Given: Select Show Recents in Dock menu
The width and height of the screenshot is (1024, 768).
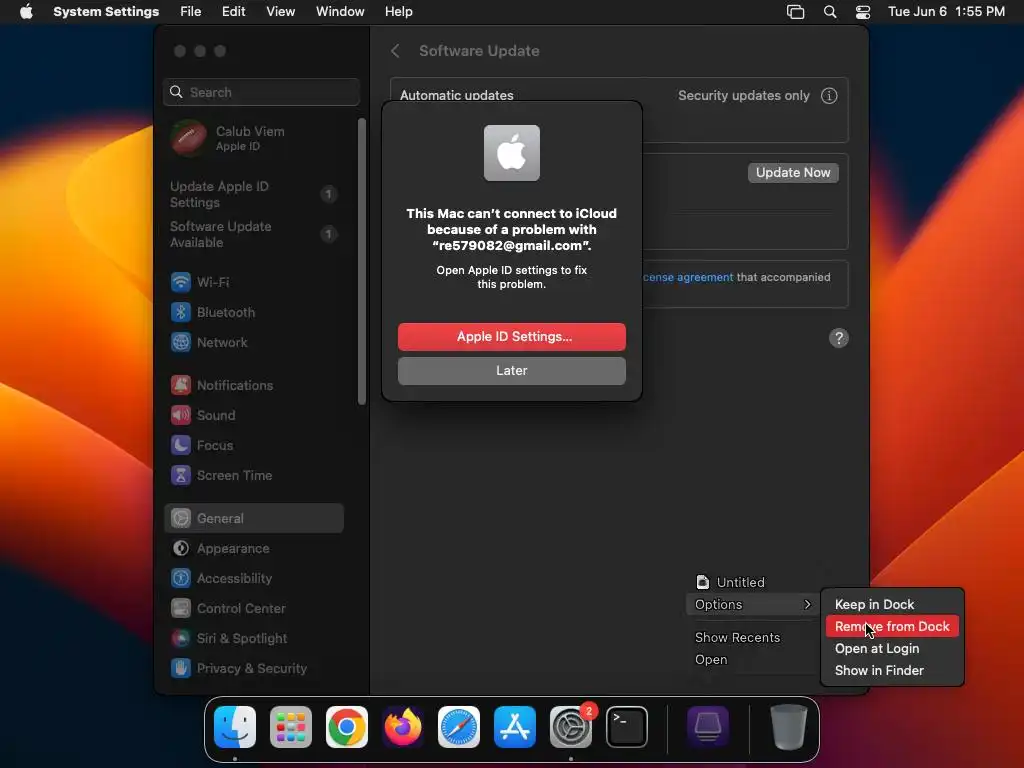Looking at the screenshot, I should [752, 638].
